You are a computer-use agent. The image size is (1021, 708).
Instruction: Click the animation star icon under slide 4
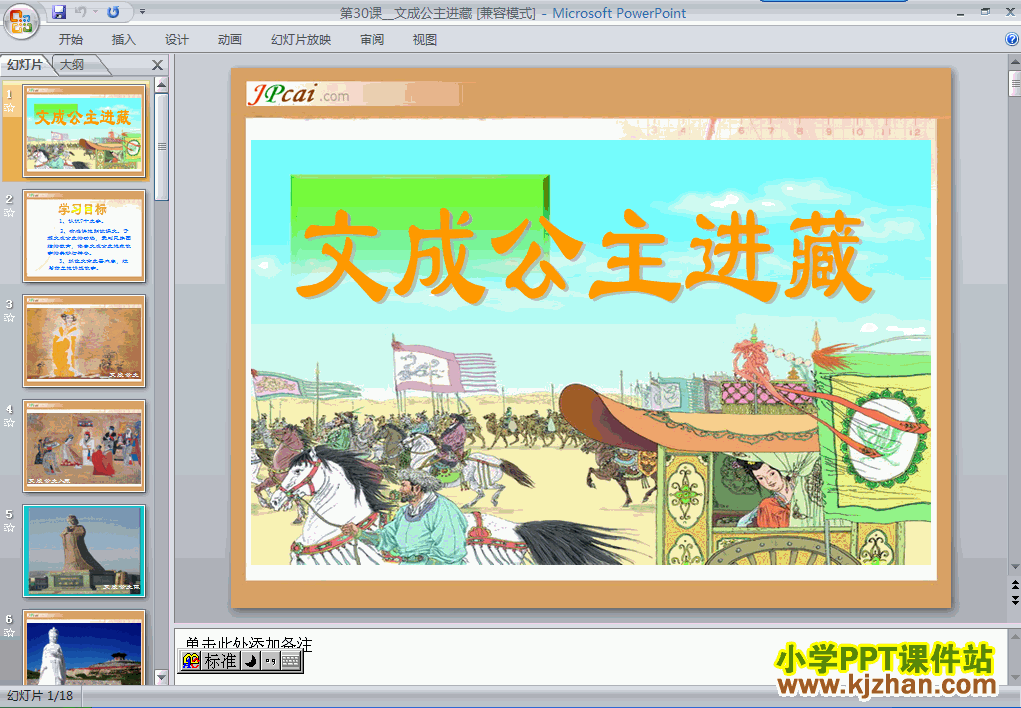pyautogui.click(x=9, y=423)
